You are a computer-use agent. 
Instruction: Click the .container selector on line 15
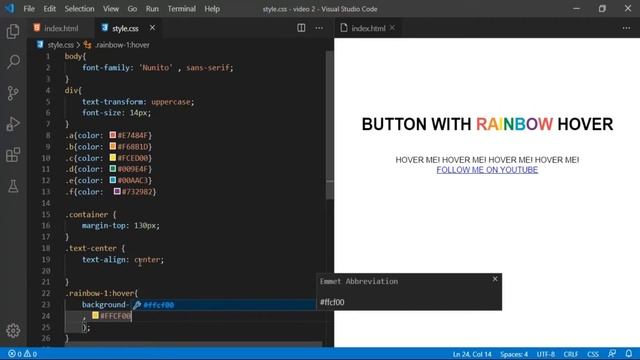tap(88, 214)
